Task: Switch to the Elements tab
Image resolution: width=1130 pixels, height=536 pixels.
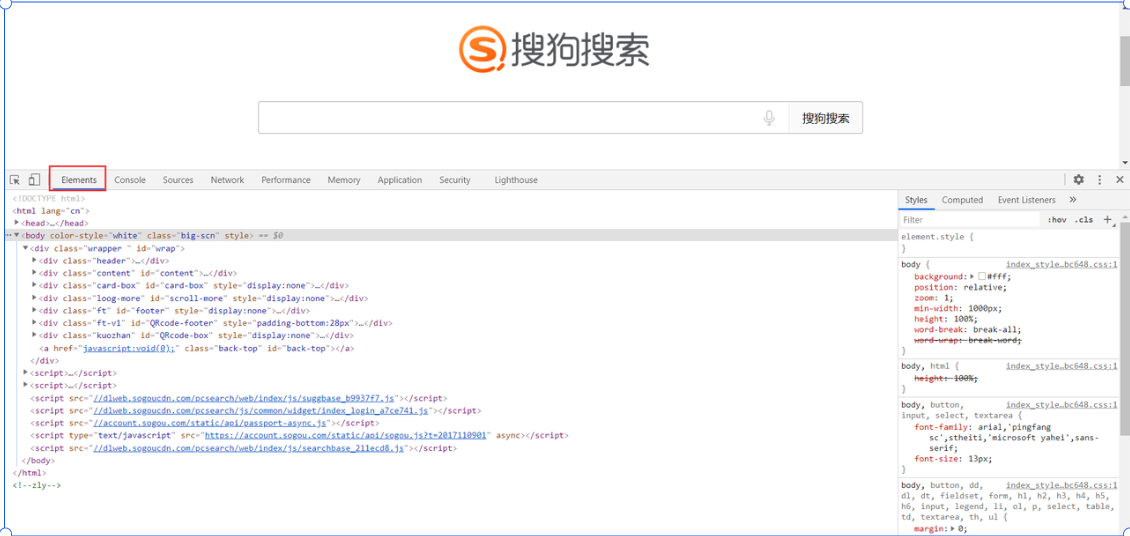Action: [79, 180]
